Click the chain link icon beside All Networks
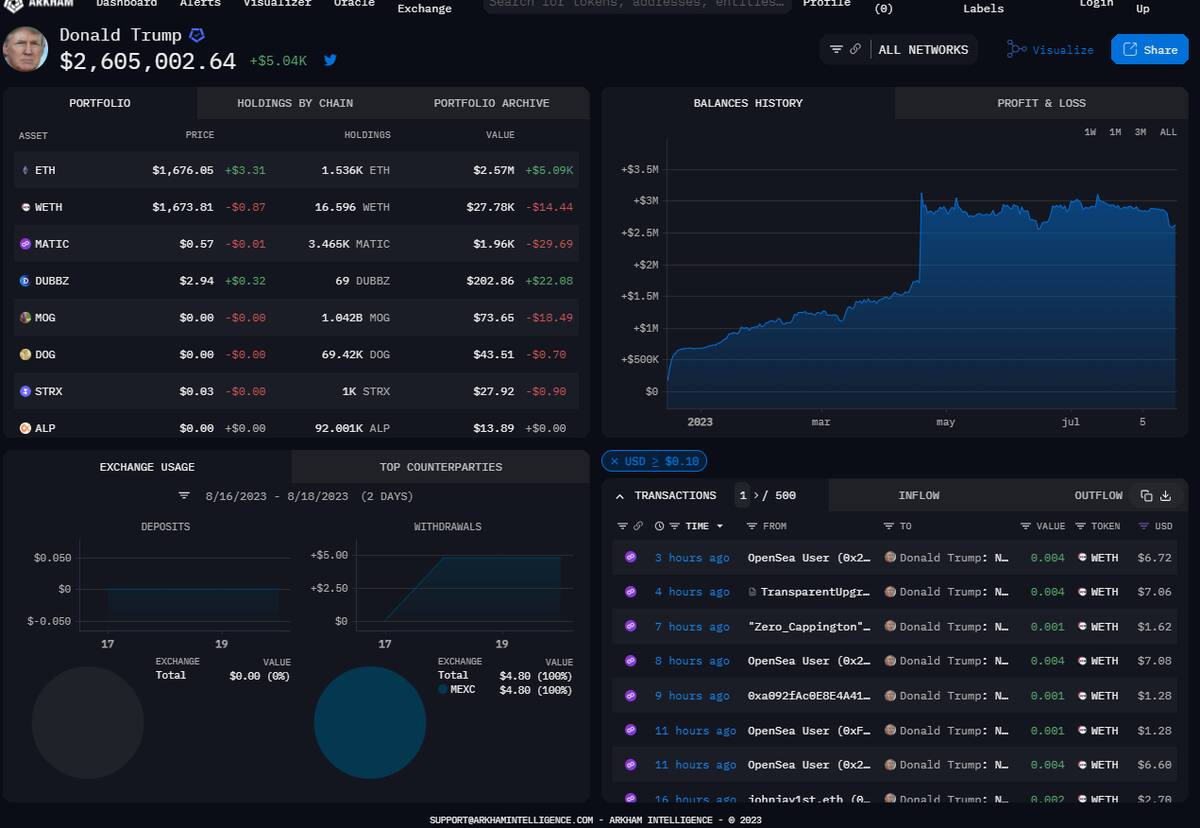This screenshot has height=828, width=1200. [x=856, y=49]
